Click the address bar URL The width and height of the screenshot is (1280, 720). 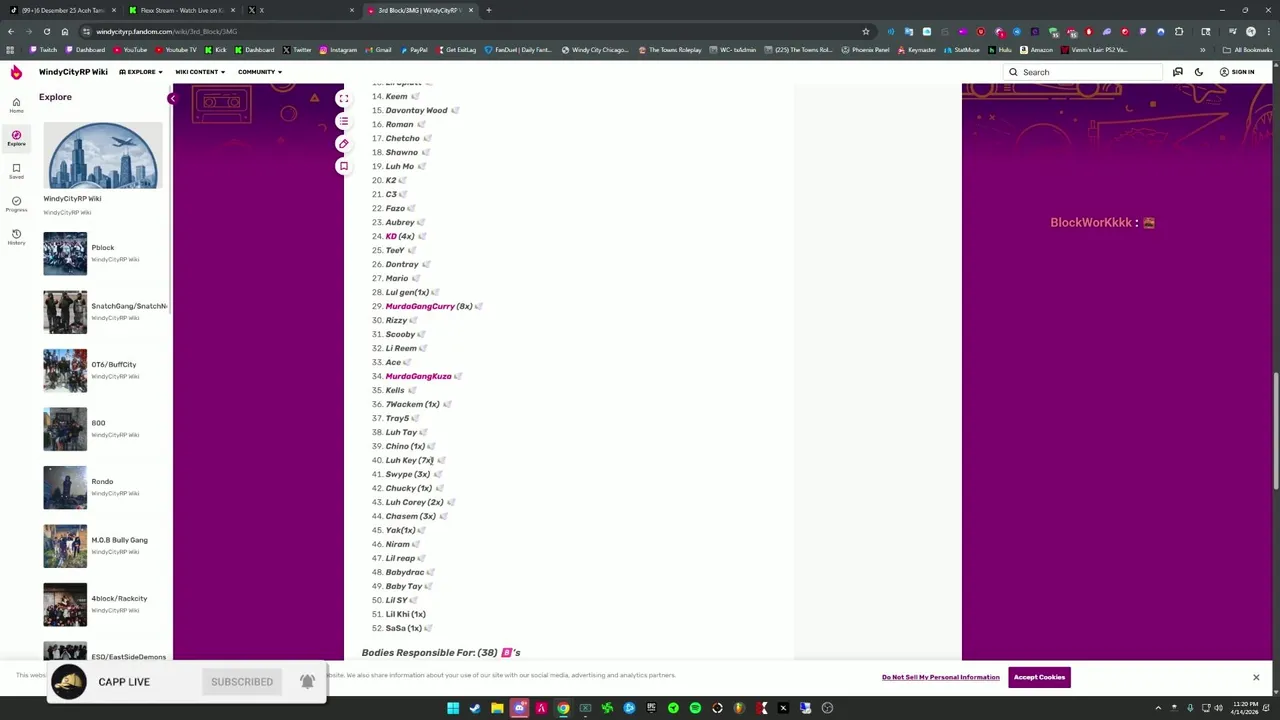[166, 31]
